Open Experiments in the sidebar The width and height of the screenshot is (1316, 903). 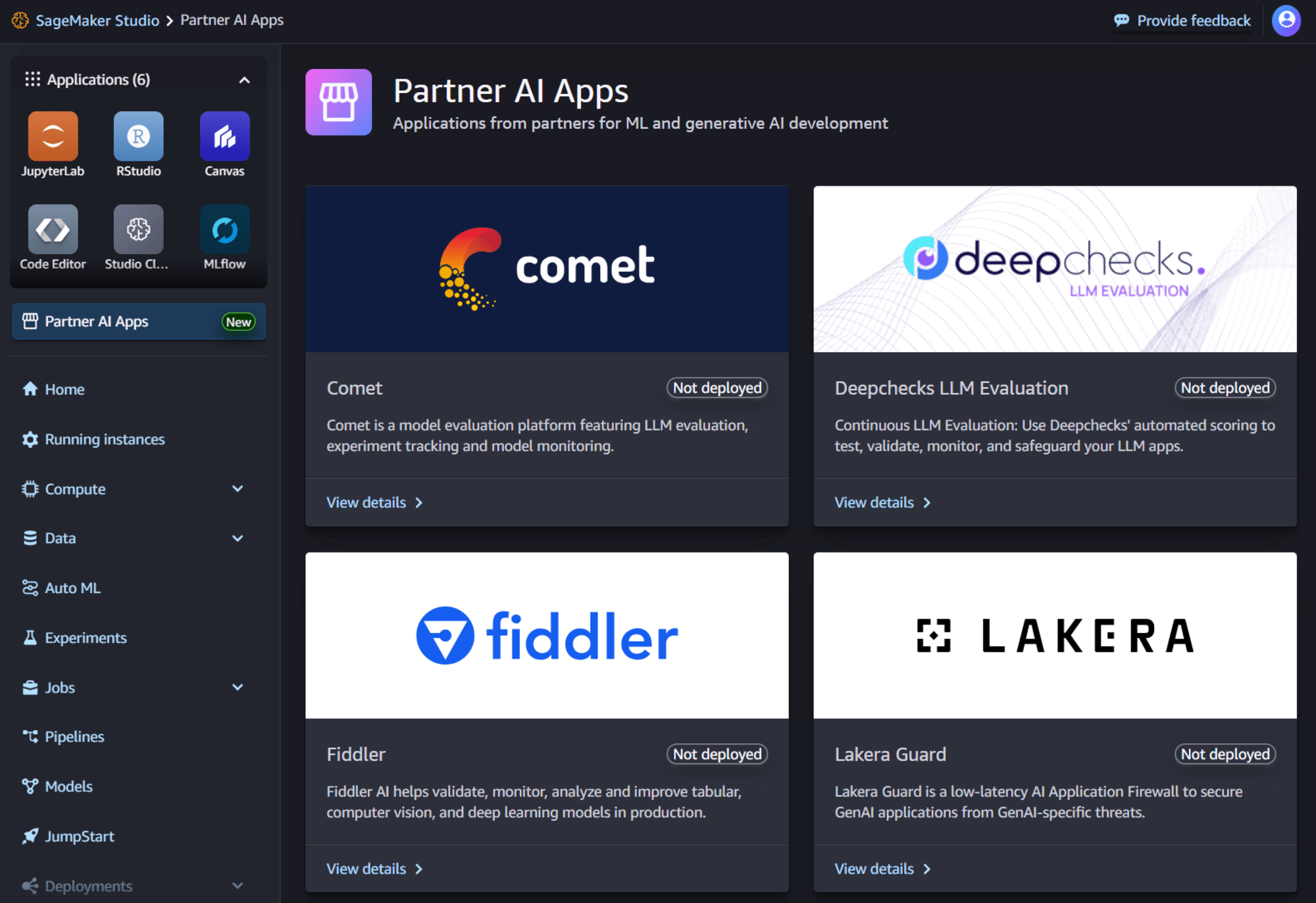click(86, 638)
